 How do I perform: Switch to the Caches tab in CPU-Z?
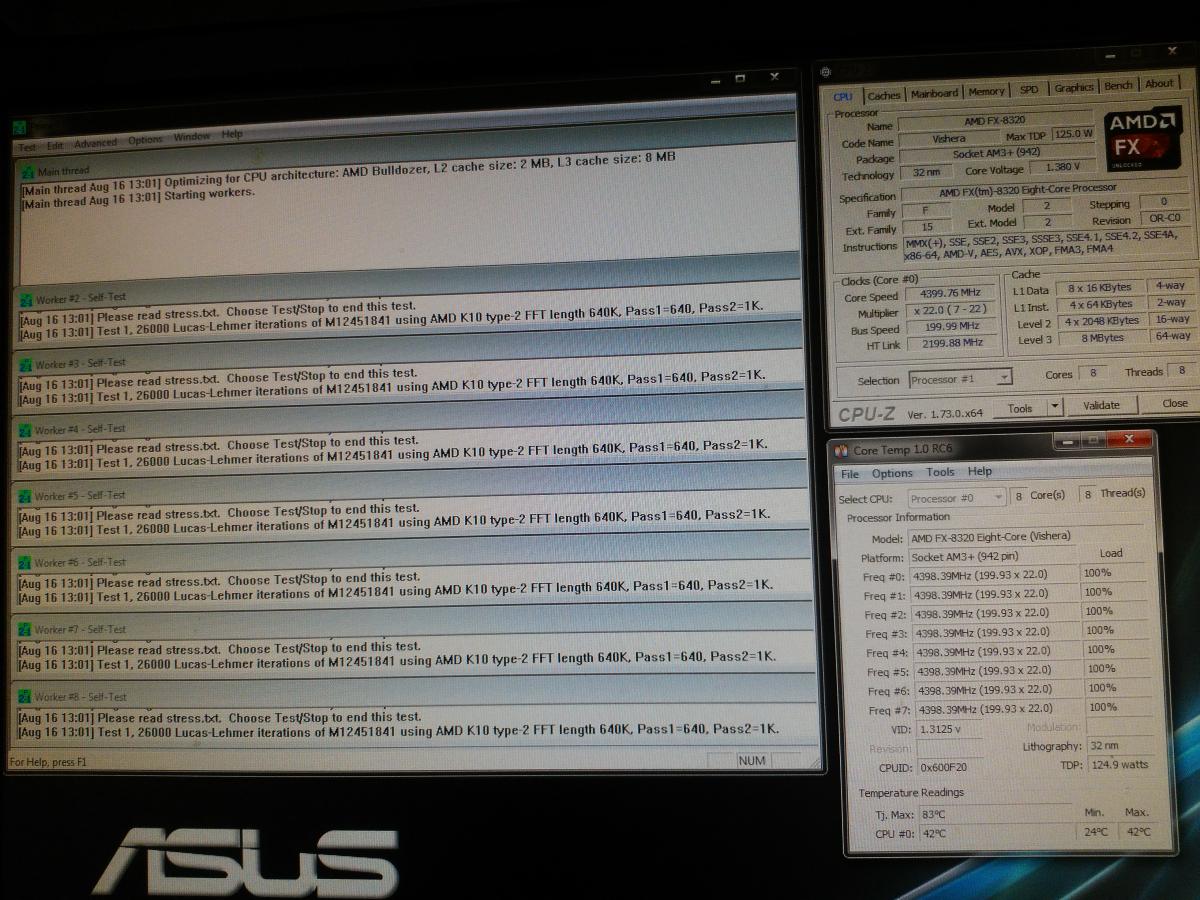(x=884, y=95)
